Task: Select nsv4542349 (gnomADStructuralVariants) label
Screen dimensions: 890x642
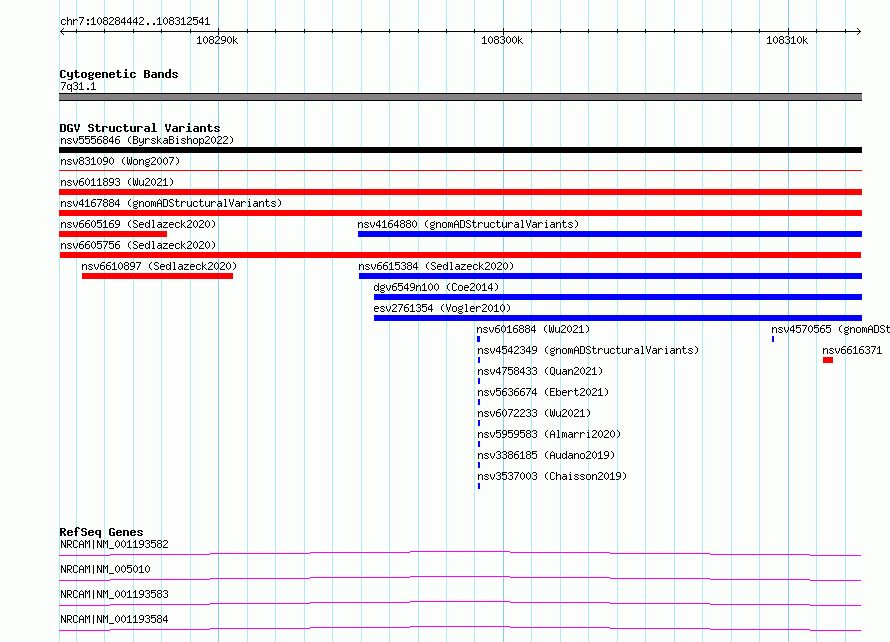Action: click(x=588, y=350)
